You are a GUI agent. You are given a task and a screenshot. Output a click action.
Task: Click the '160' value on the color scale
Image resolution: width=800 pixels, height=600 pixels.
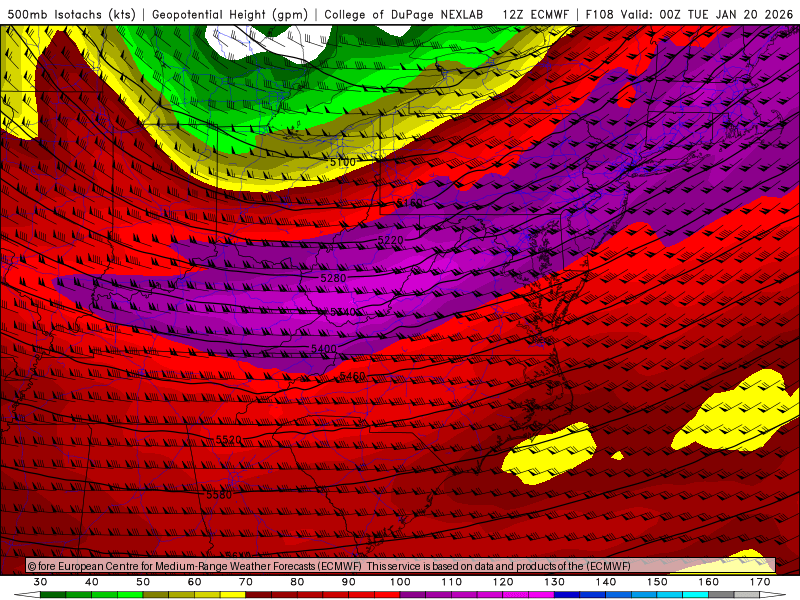click(x=709, y=582)
